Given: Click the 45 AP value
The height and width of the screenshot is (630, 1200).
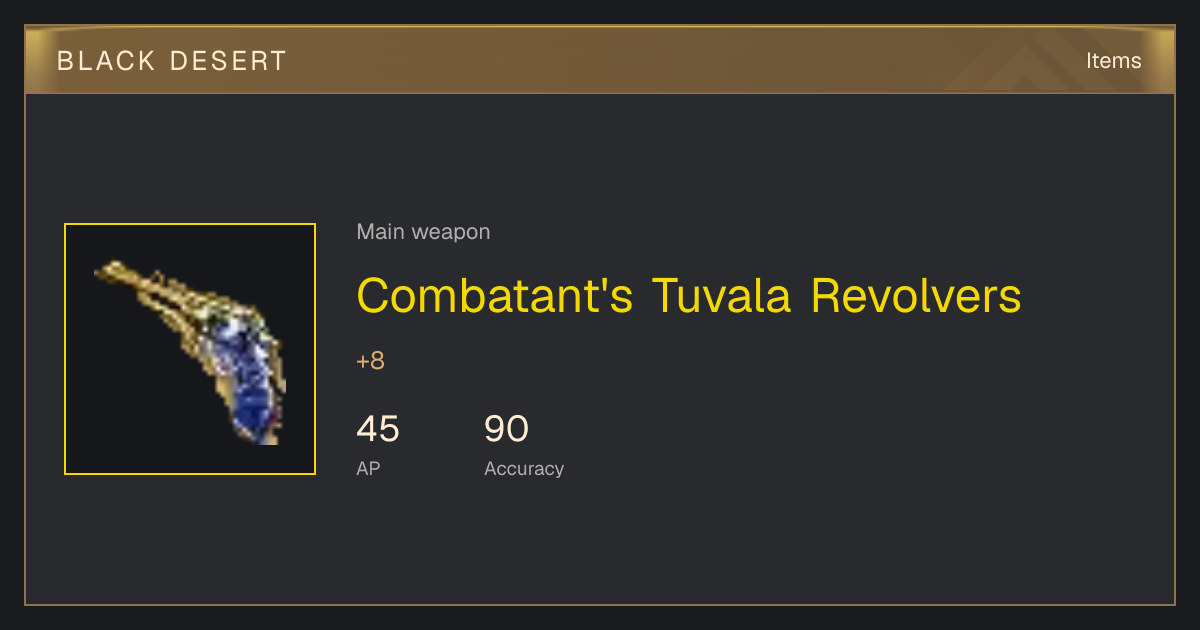Looking at the screenshot, I should 378,429.
